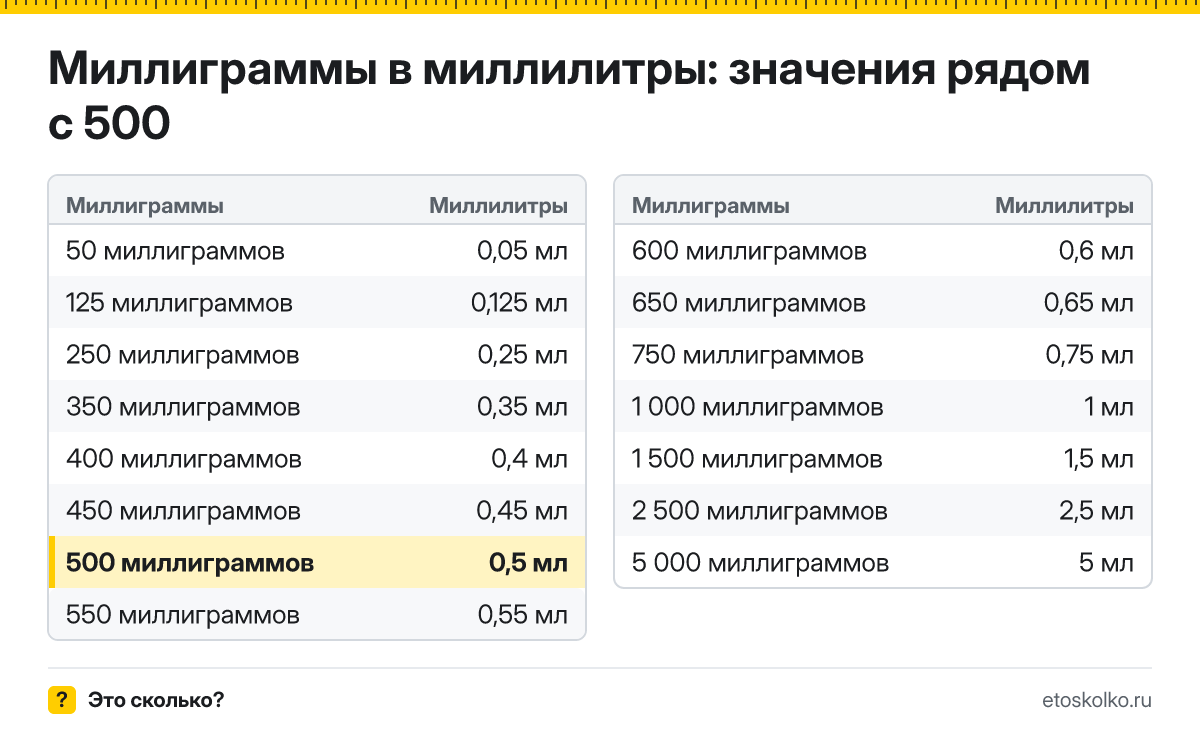Viewport: 1200px width, 732px height.
Task: Select the right table 'Миллиграммы' column header
Action: 711,206
